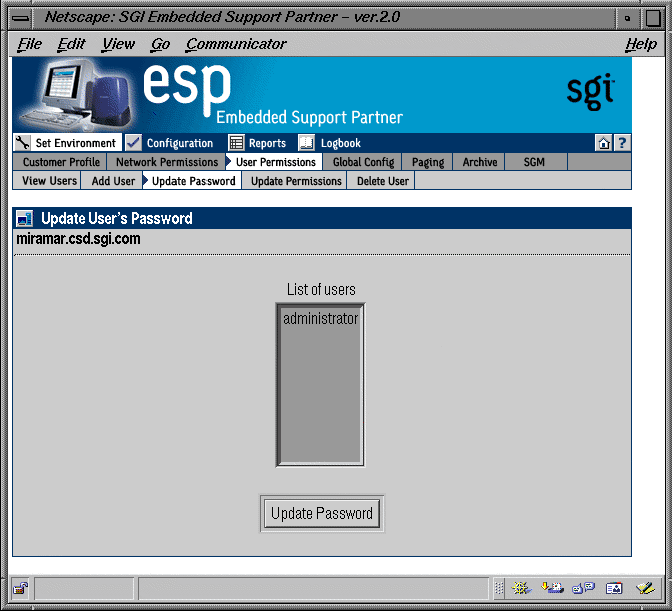
Task: Open the Global Config tab
Action: coord(363,162)
